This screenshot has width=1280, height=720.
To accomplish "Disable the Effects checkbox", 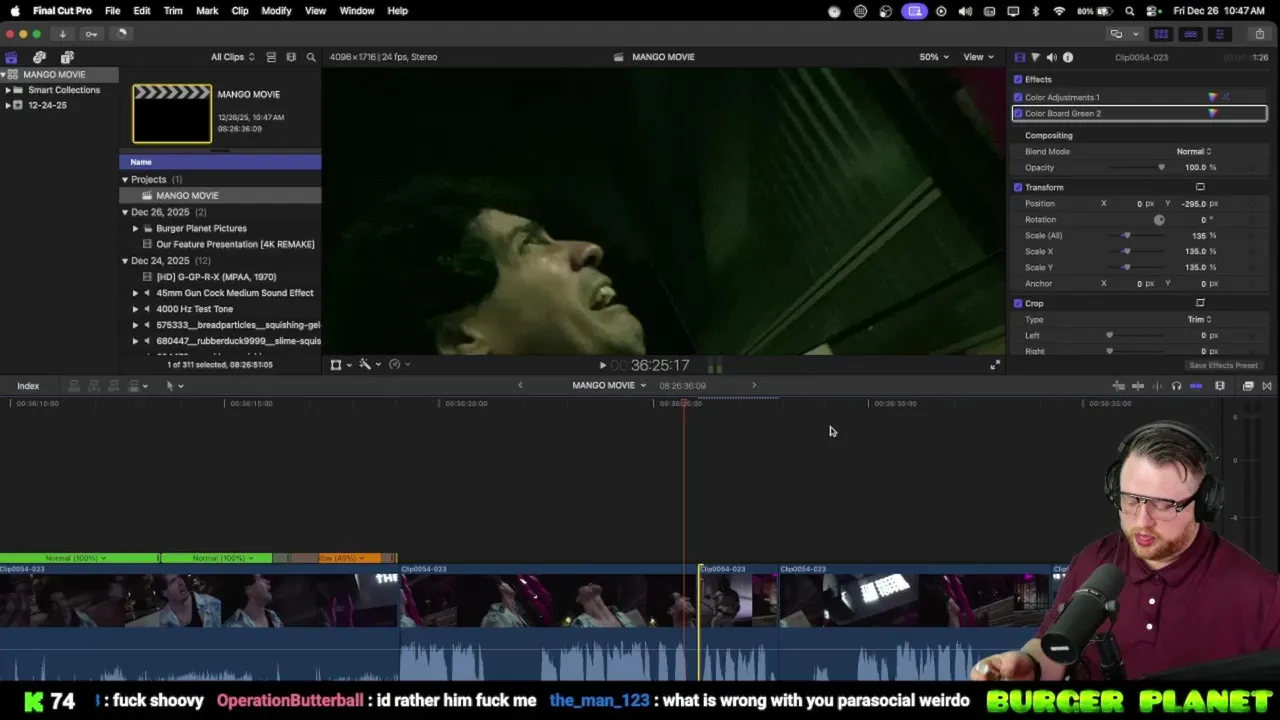I will pos(1018,79).
